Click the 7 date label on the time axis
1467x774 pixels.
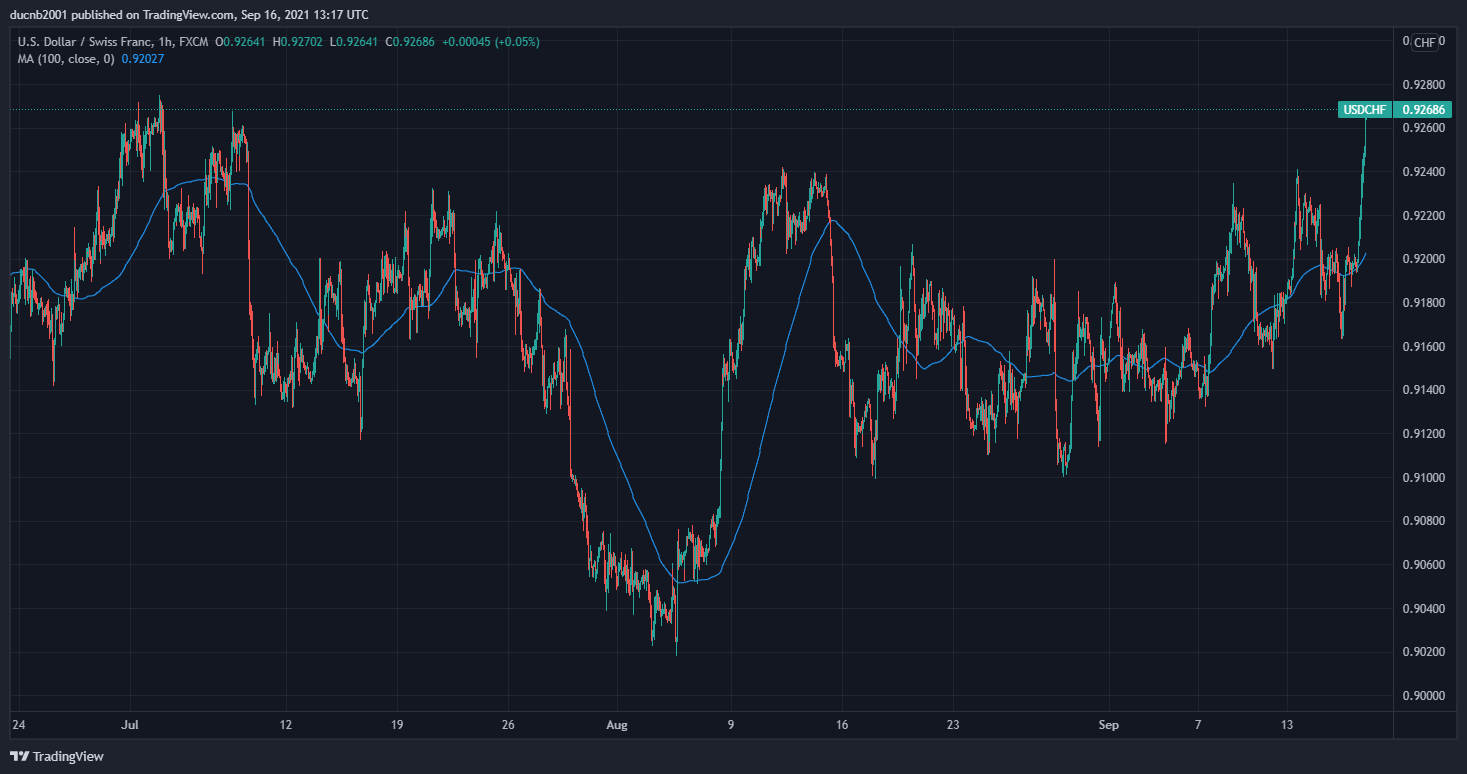(1197, 724)
